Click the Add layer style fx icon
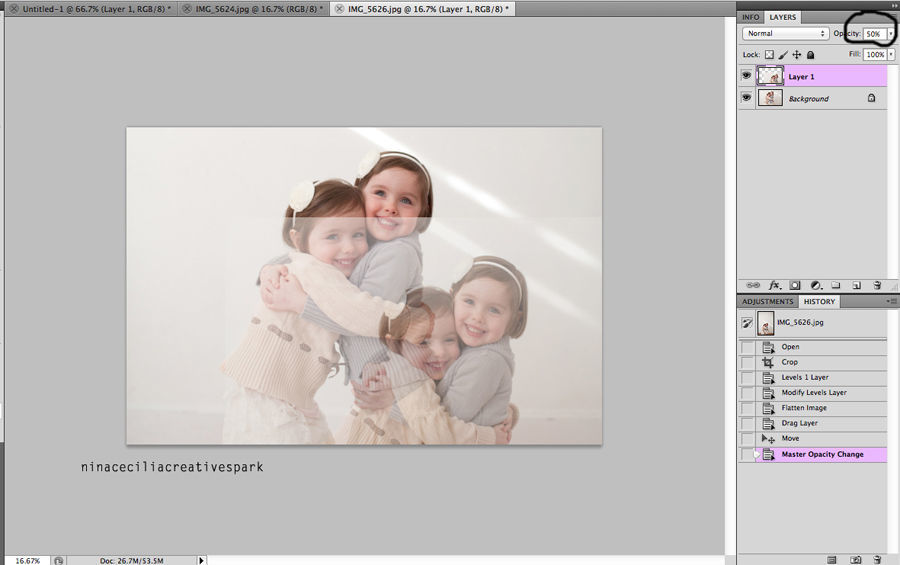Viewport: 900px width, 565px height. click(x=775, y=285)
